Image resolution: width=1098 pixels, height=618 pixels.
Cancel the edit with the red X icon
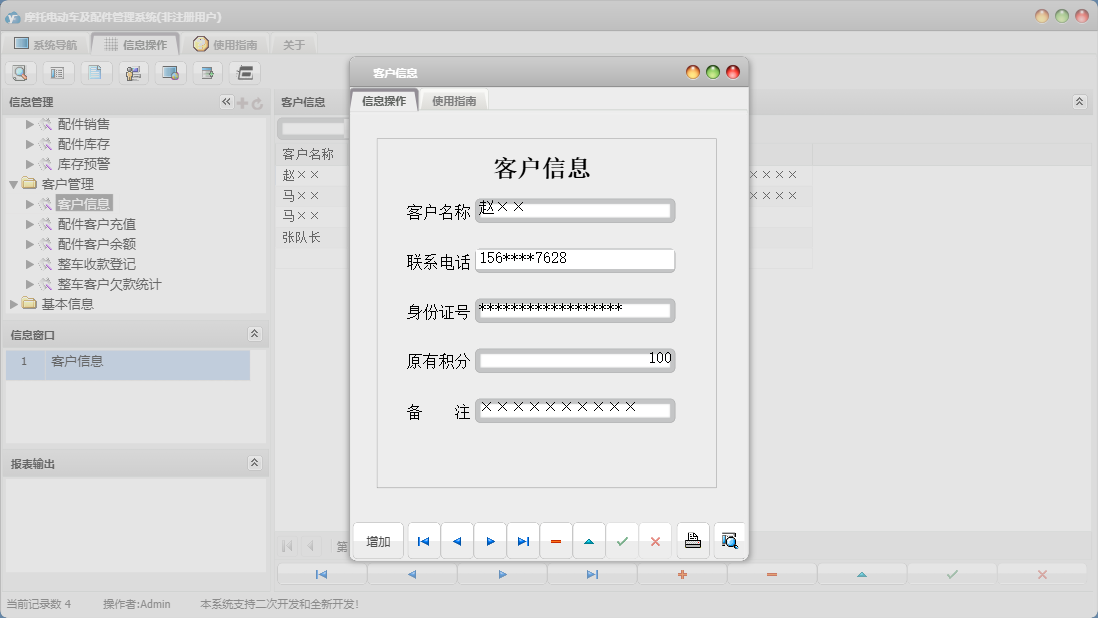coord(655,541)
